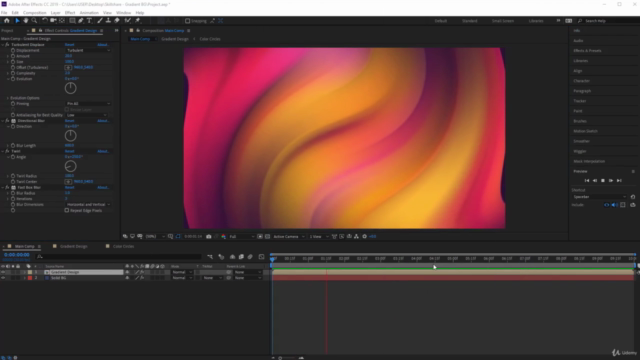The width and height of the screenshot is (640, 360).
Task: Toggle Fast Box Blur fx switch
Action: point(7,187)
